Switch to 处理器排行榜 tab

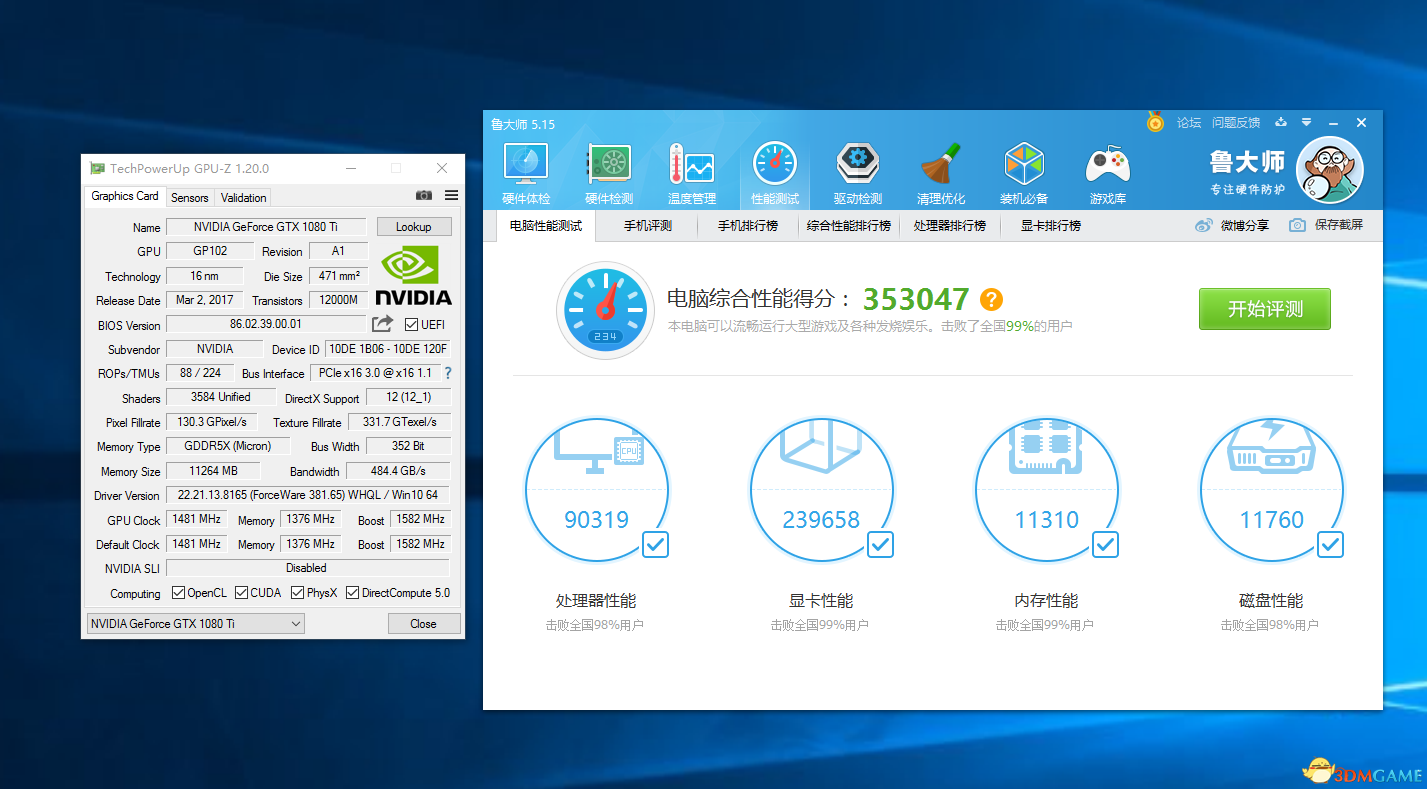click(950, 226)
